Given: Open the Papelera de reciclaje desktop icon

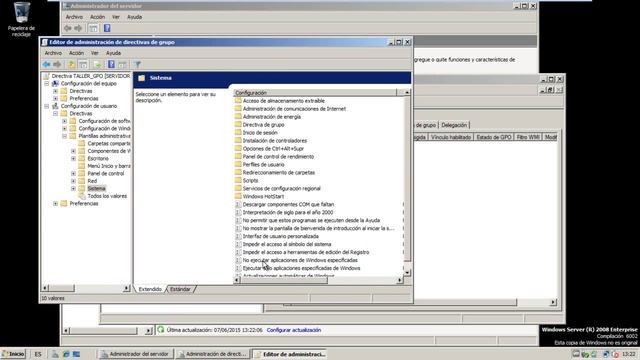Looking at the screenshot, I should click(21, 19).
